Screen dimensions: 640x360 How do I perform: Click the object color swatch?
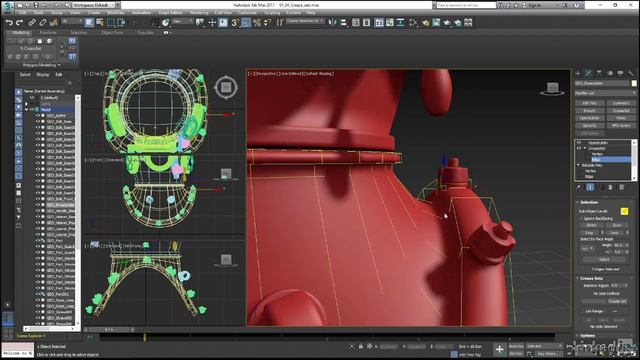(x=634, y=83)
